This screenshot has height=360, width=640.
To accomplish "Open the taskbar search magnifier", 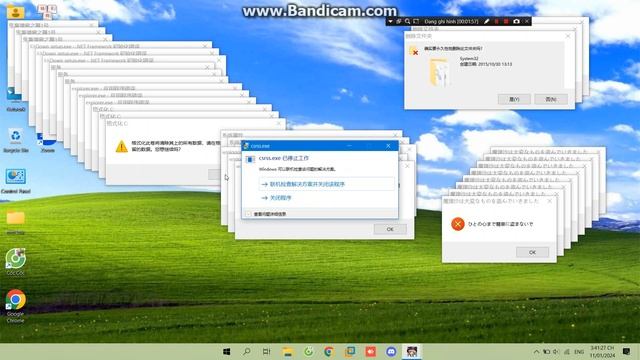I will point(247,351).
